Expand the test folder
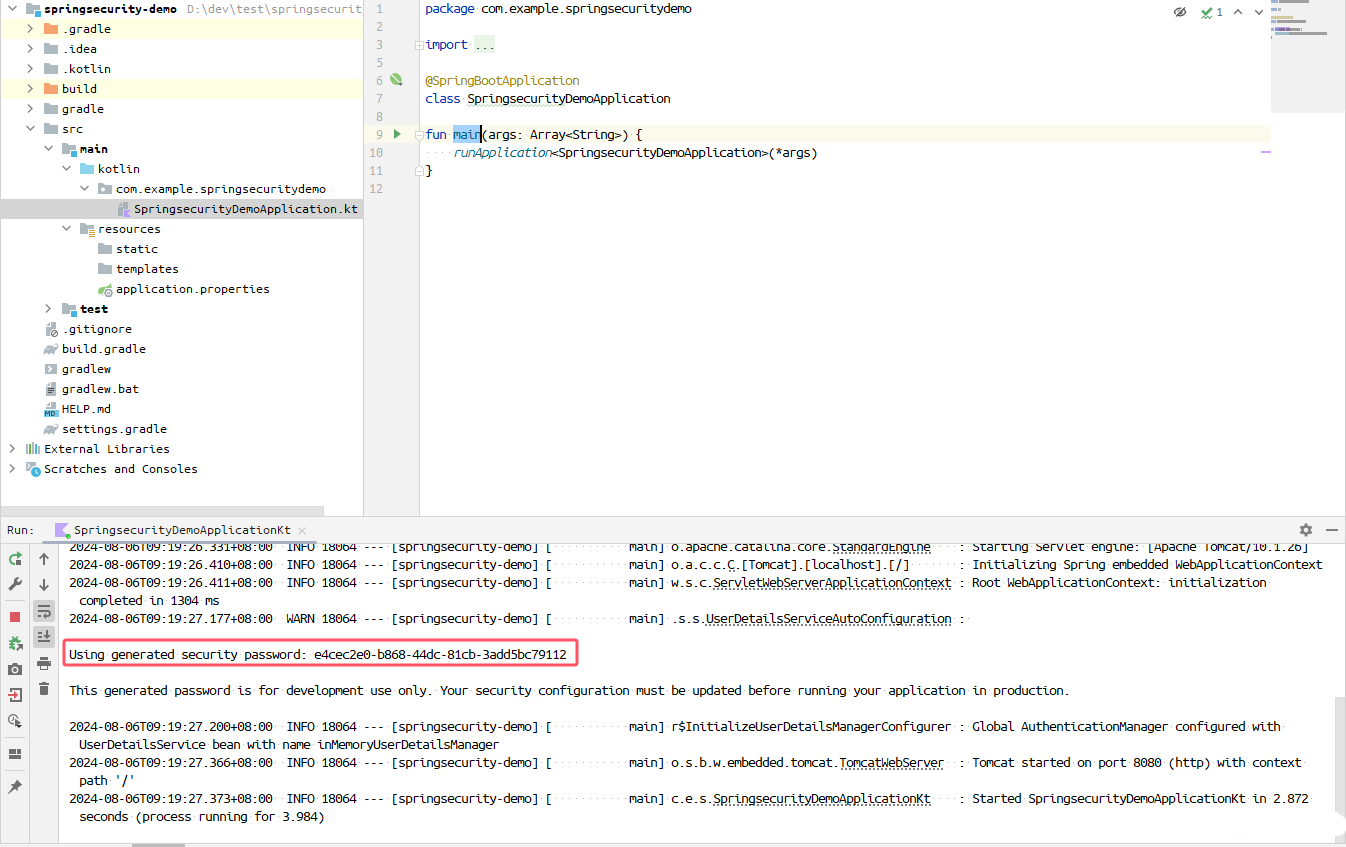The image size is (1346, 847). point(48,309)
